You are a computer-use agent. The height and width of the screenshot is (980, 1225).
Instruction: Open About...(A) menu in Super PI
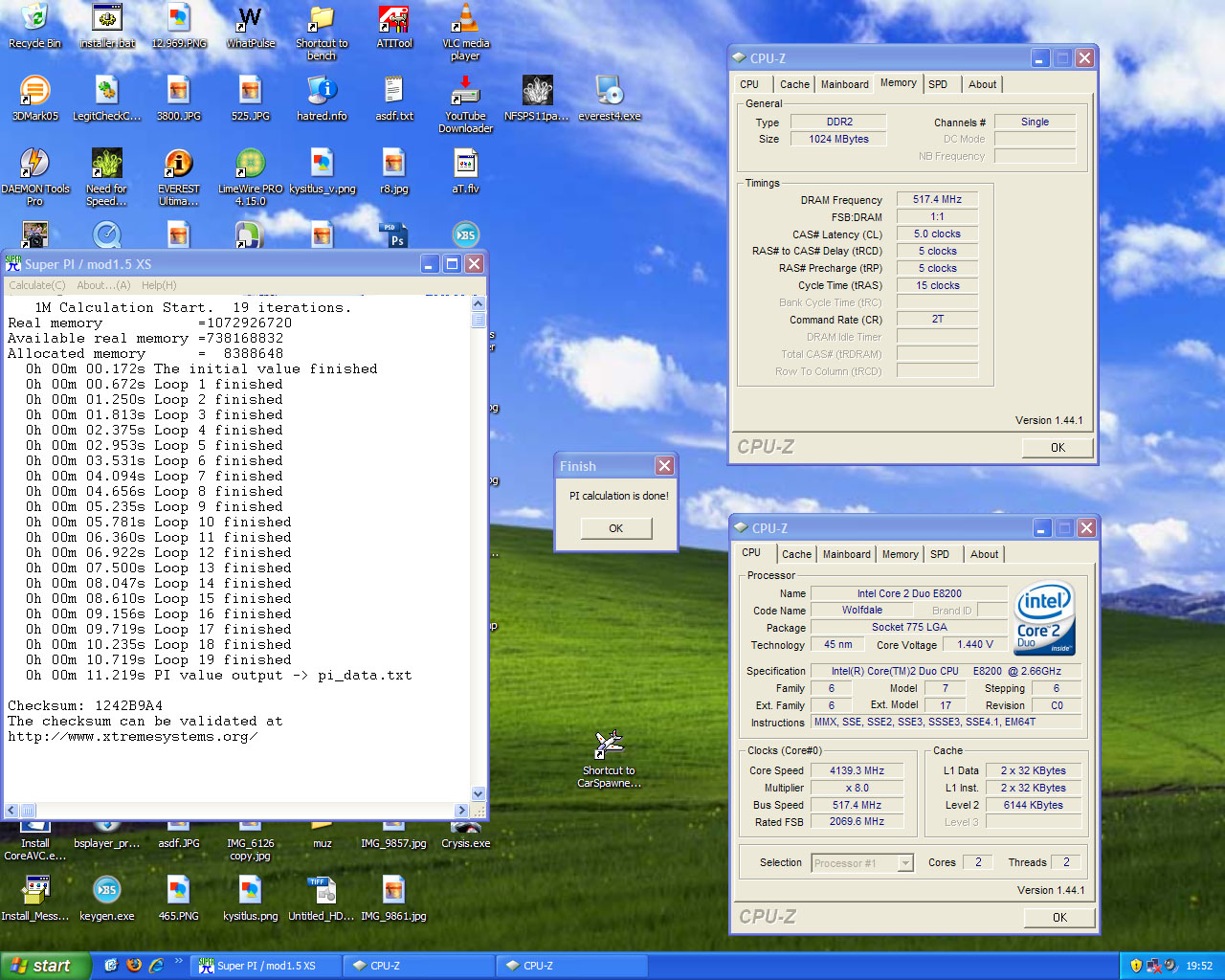click(x=103, y=285)
